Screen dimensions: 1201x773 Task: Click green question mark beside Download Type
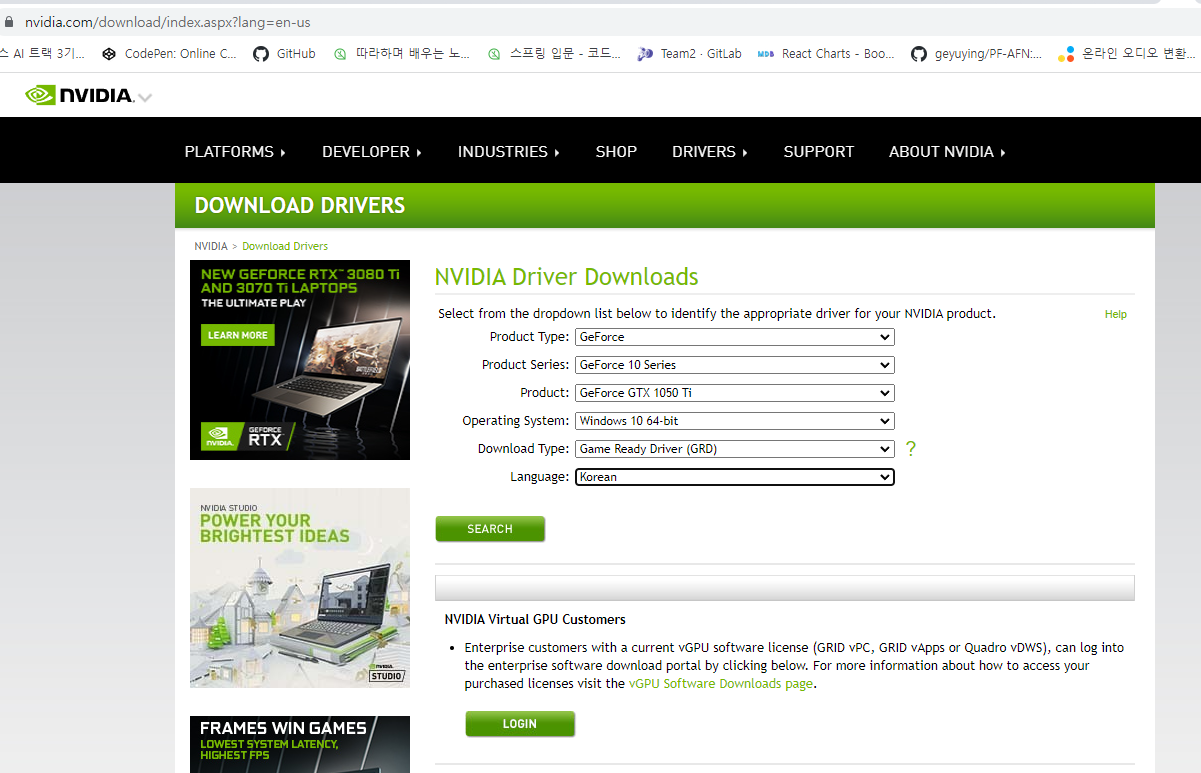pyautogui.click(x=910, y=449)
